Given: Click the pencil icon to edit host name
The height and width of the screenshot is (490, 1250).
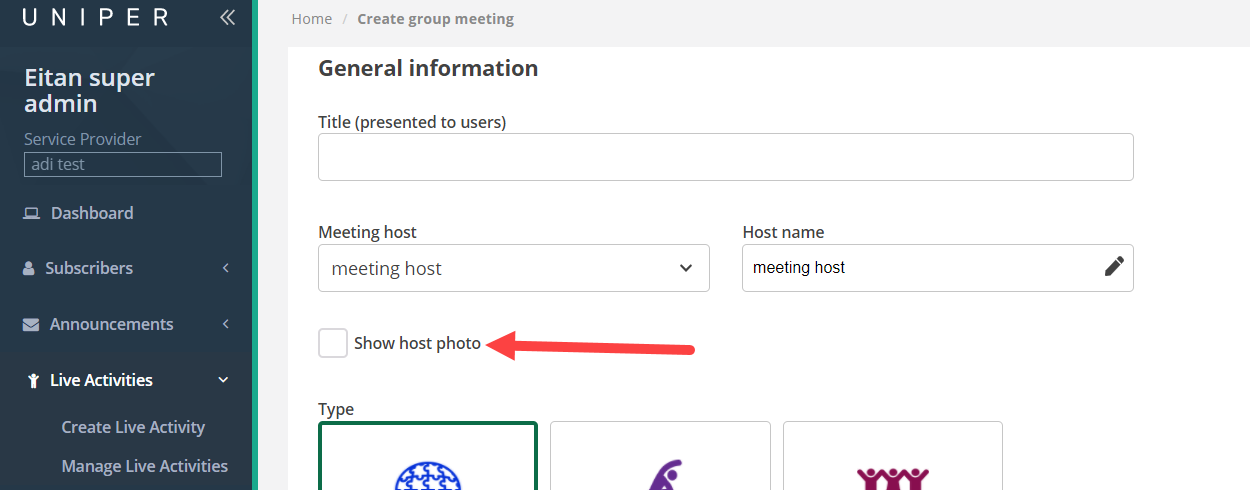Looking at the screenshot, I should (x=1114, y=267).
